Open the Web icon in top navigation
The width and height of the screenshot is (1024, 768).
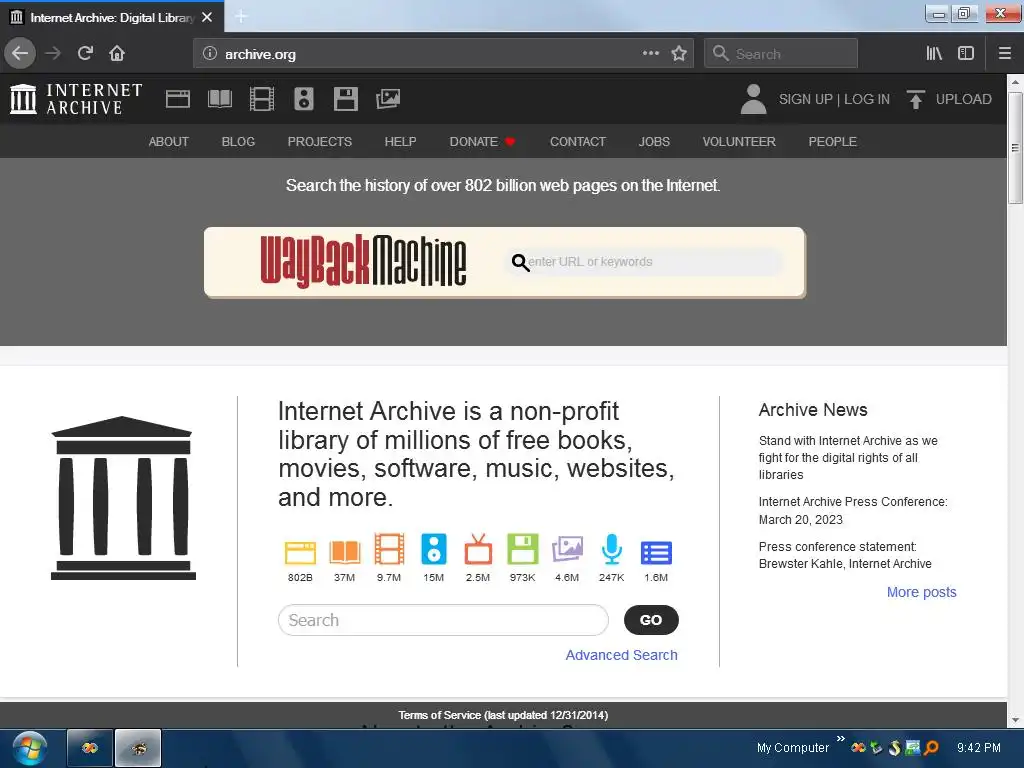click(178, 99)
